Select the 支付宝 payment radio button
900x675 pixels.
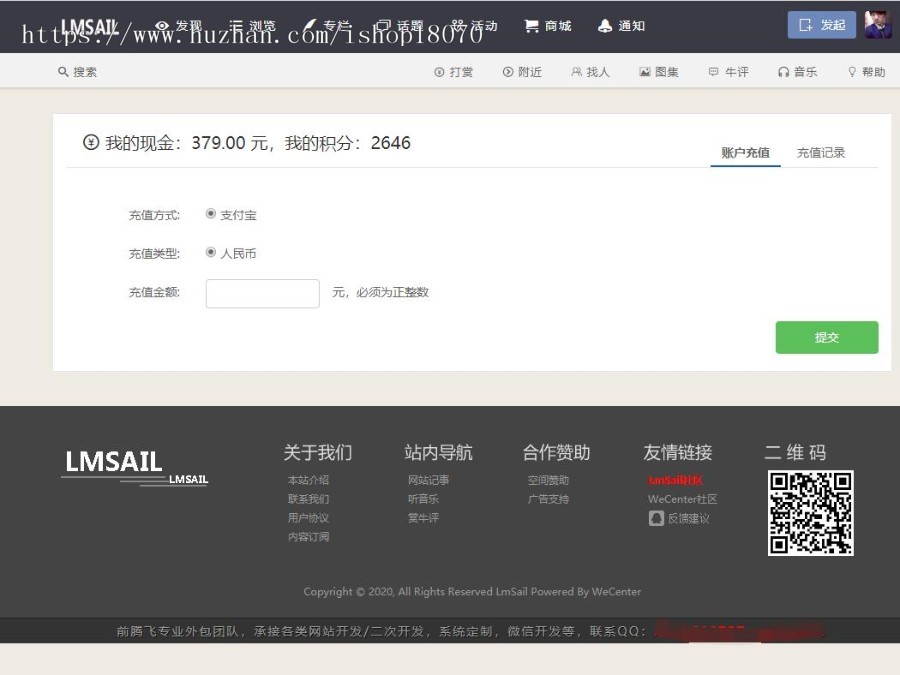click(x=211, y=214)
